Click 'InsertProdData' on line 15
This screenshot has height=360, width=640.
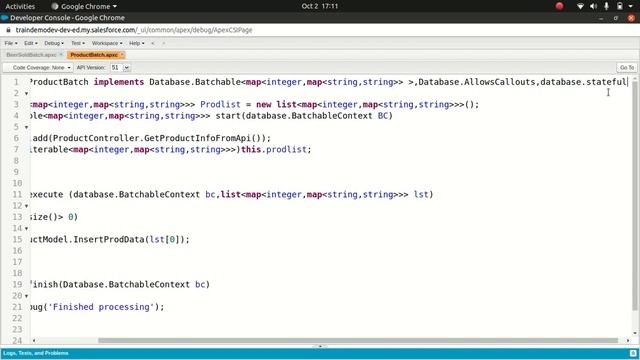[109, 239]
